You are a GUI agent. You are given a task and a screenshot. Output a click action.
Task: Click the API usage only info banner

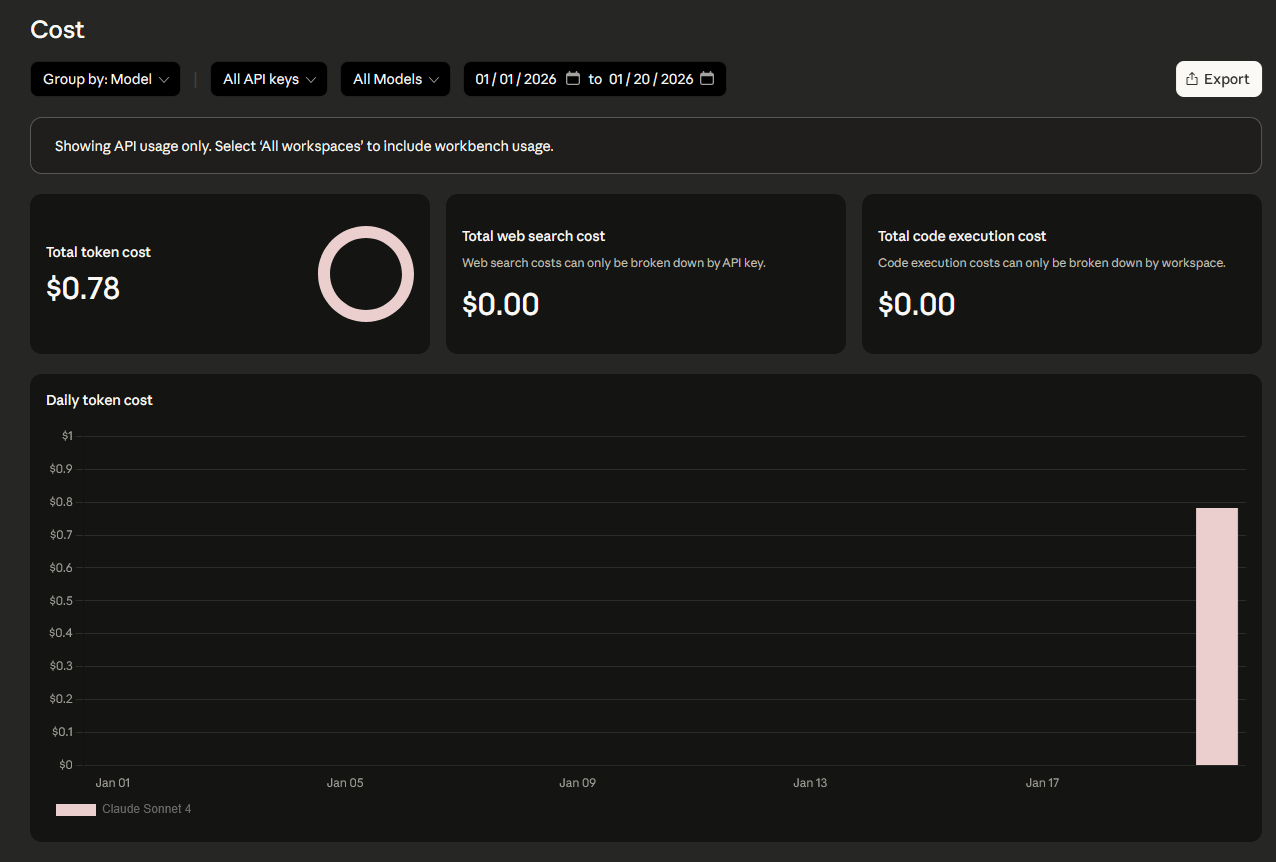click(645, 146)
